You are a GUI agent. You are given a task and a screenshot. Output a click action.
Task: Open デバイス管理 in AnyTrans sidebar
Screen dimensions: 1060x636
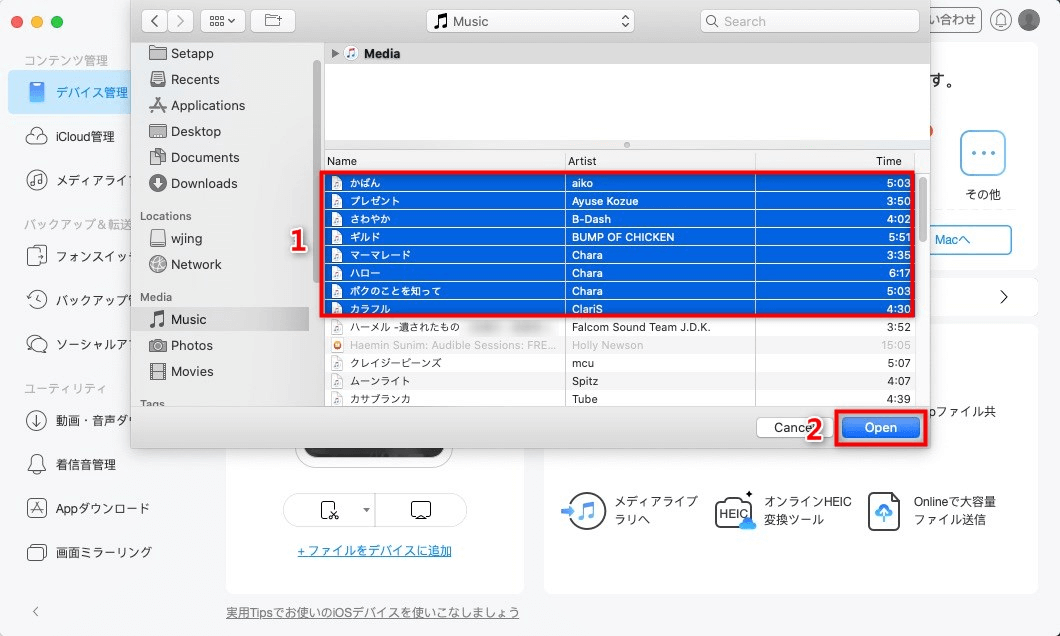(x=70, y=92)
